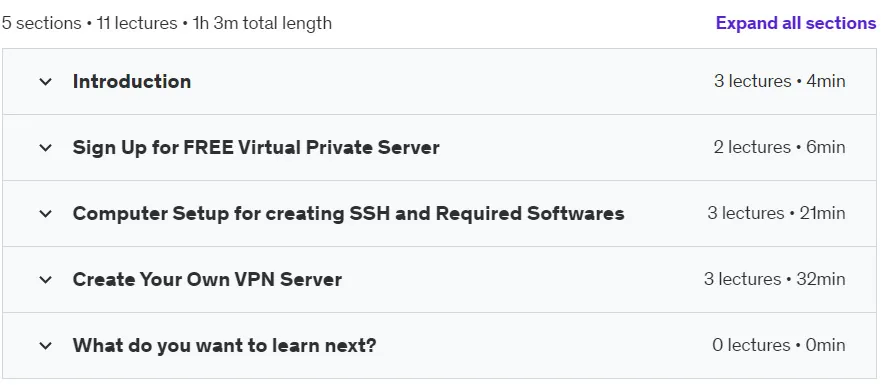This screenshot has height=385, width=881.
Task: Open Sign Up for FREE Virtual Private Server title
Action: 256,147
